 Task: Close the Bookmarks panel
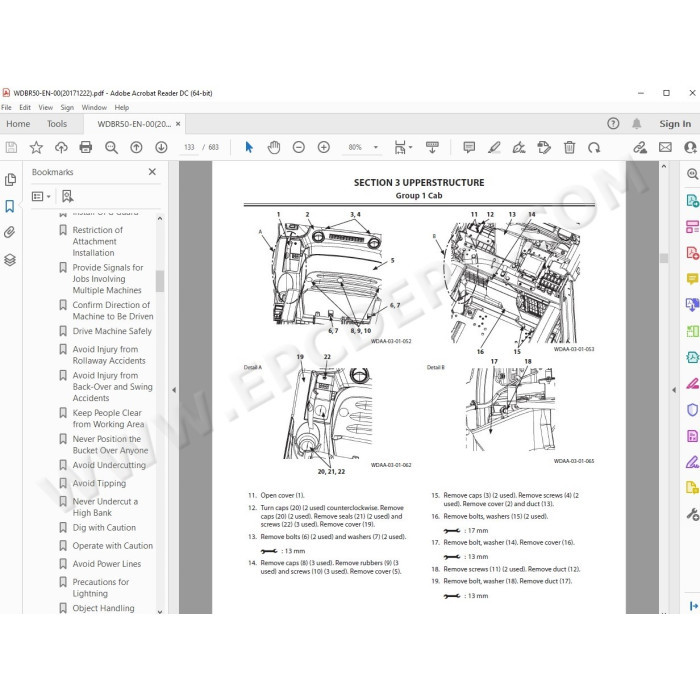[152, 172]
